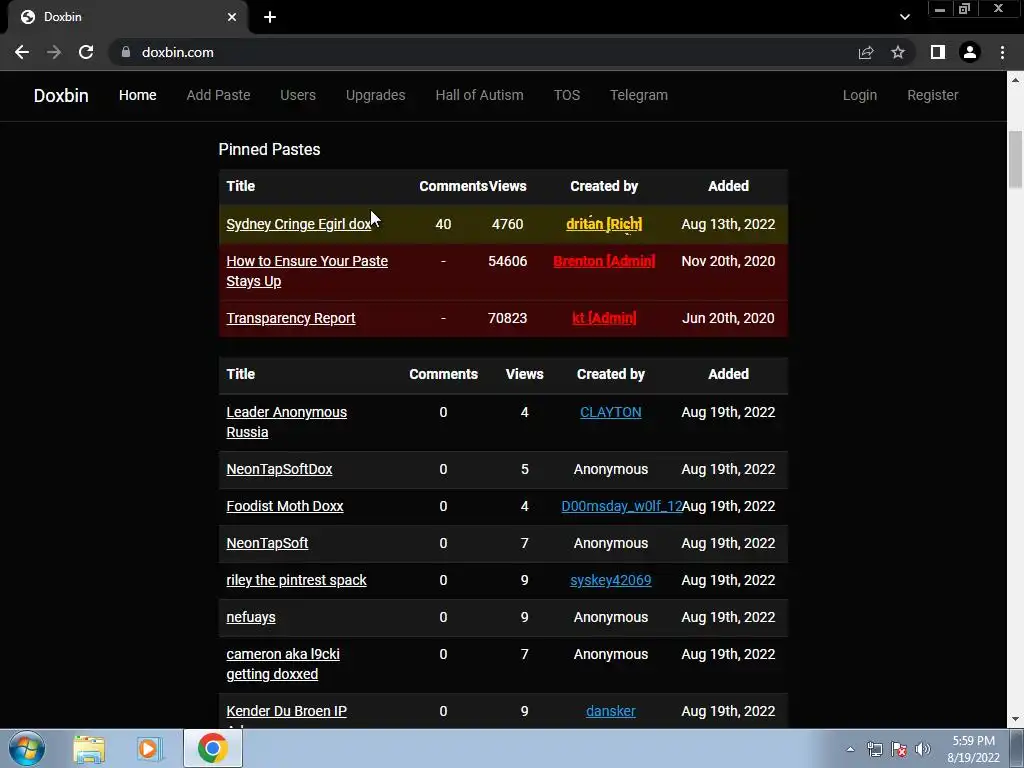Open the TOS nav item

(x=567, y=95)
